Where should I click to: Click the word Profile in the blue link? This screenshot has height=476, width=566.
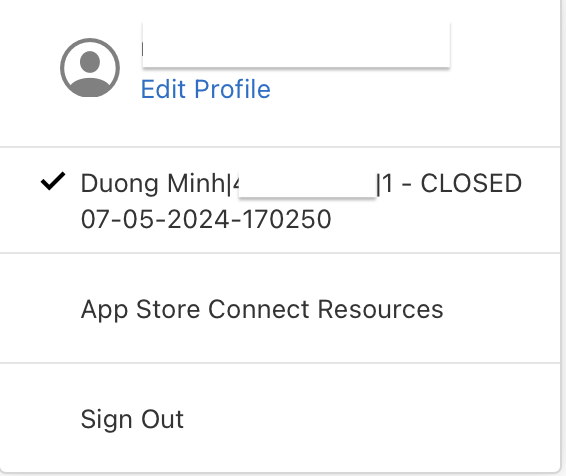pos(232,89)
